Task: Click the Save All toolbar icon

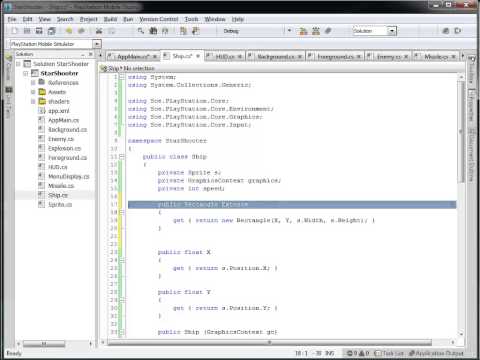Action: click(x=52, y=31)
